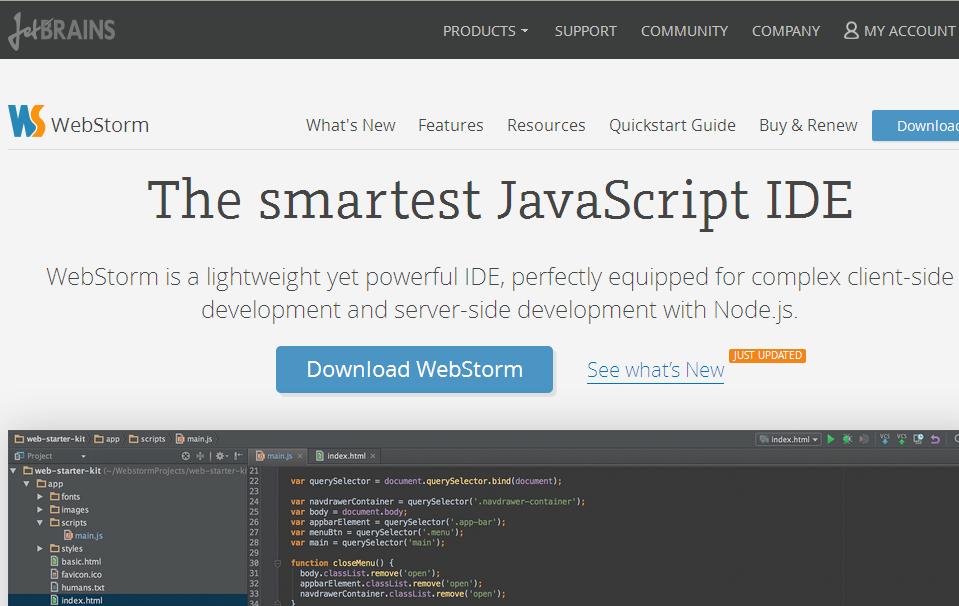Open Project panel settings gear icon

220,455
